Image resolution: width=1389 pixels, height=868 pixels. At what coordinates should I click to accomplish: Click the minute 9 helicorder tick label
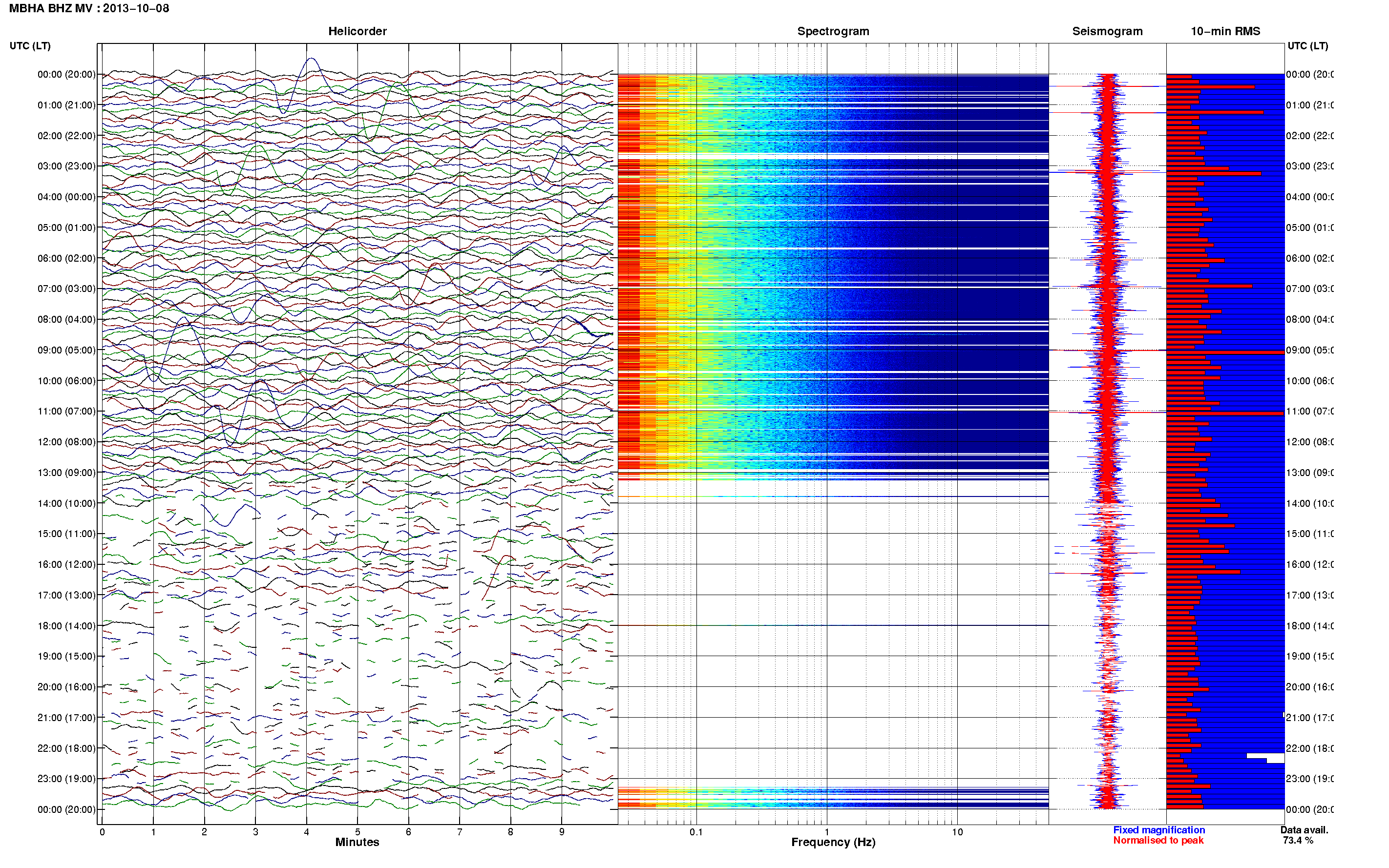[x=562, y=832]
